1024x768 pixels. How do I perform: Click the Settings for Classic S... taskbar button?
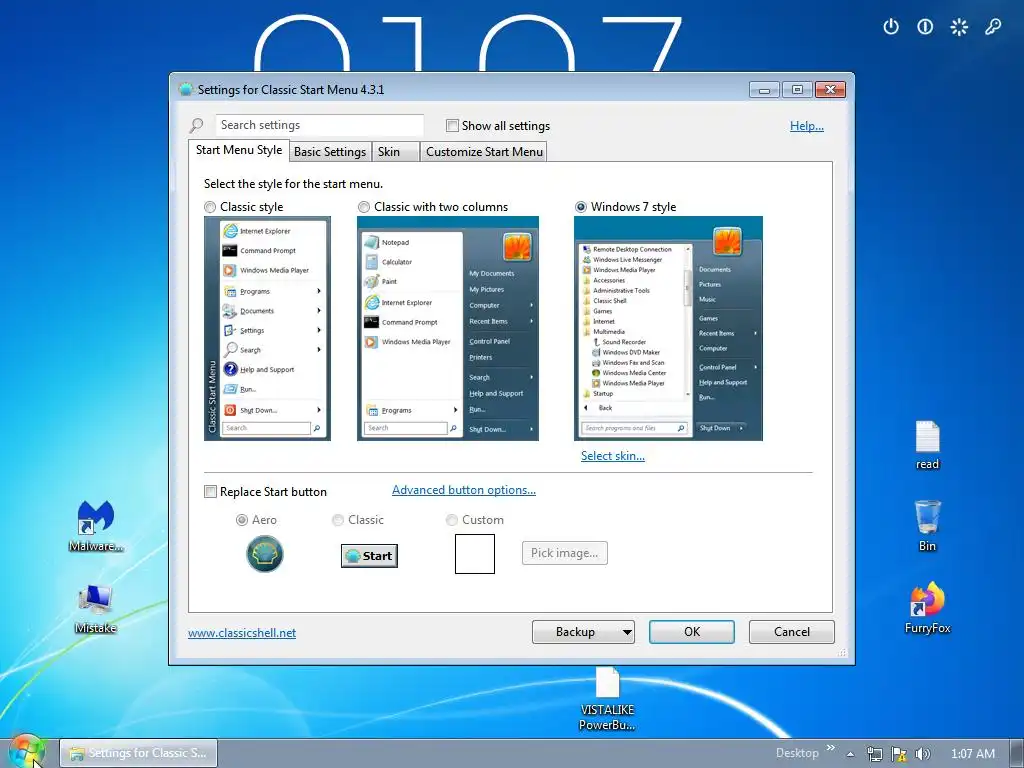click(138, 753)
